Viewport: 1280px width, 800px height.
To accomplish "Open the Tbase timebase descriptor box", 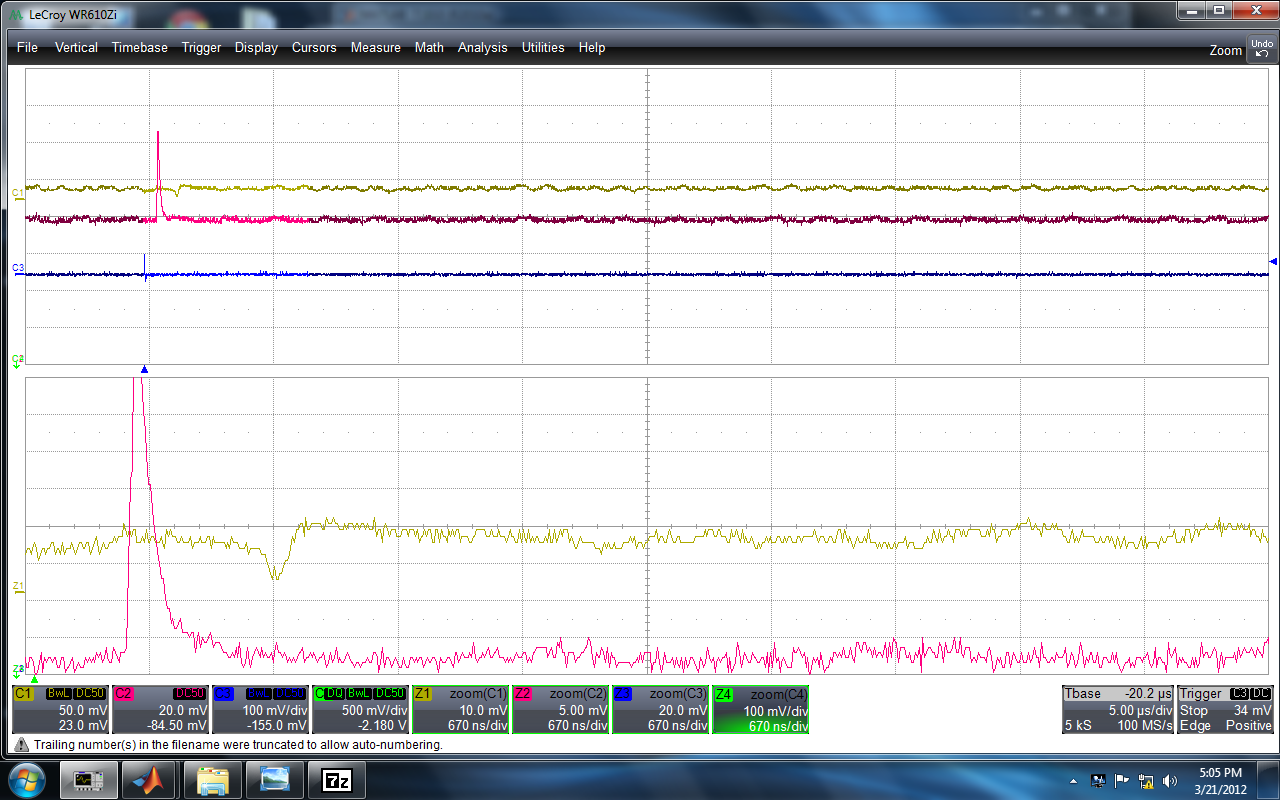I will pos(1119,709).
